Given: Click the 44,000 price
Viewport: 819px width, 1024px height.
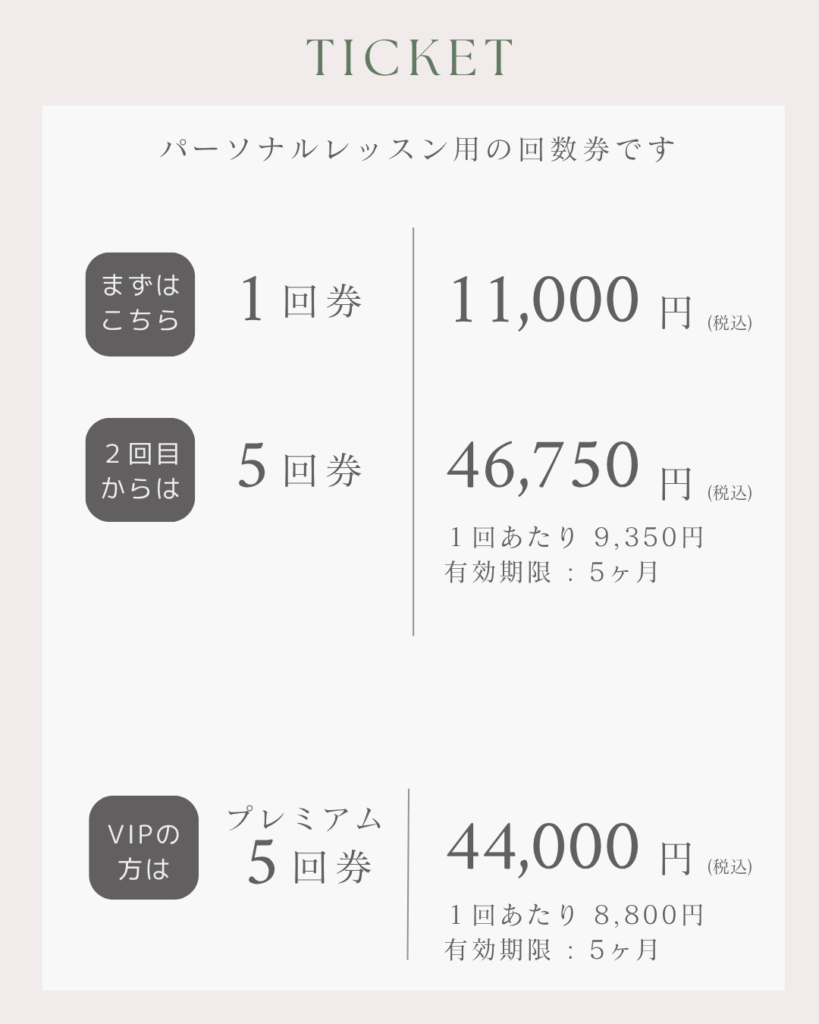Looking at the screenshot, I should (543, 848).
